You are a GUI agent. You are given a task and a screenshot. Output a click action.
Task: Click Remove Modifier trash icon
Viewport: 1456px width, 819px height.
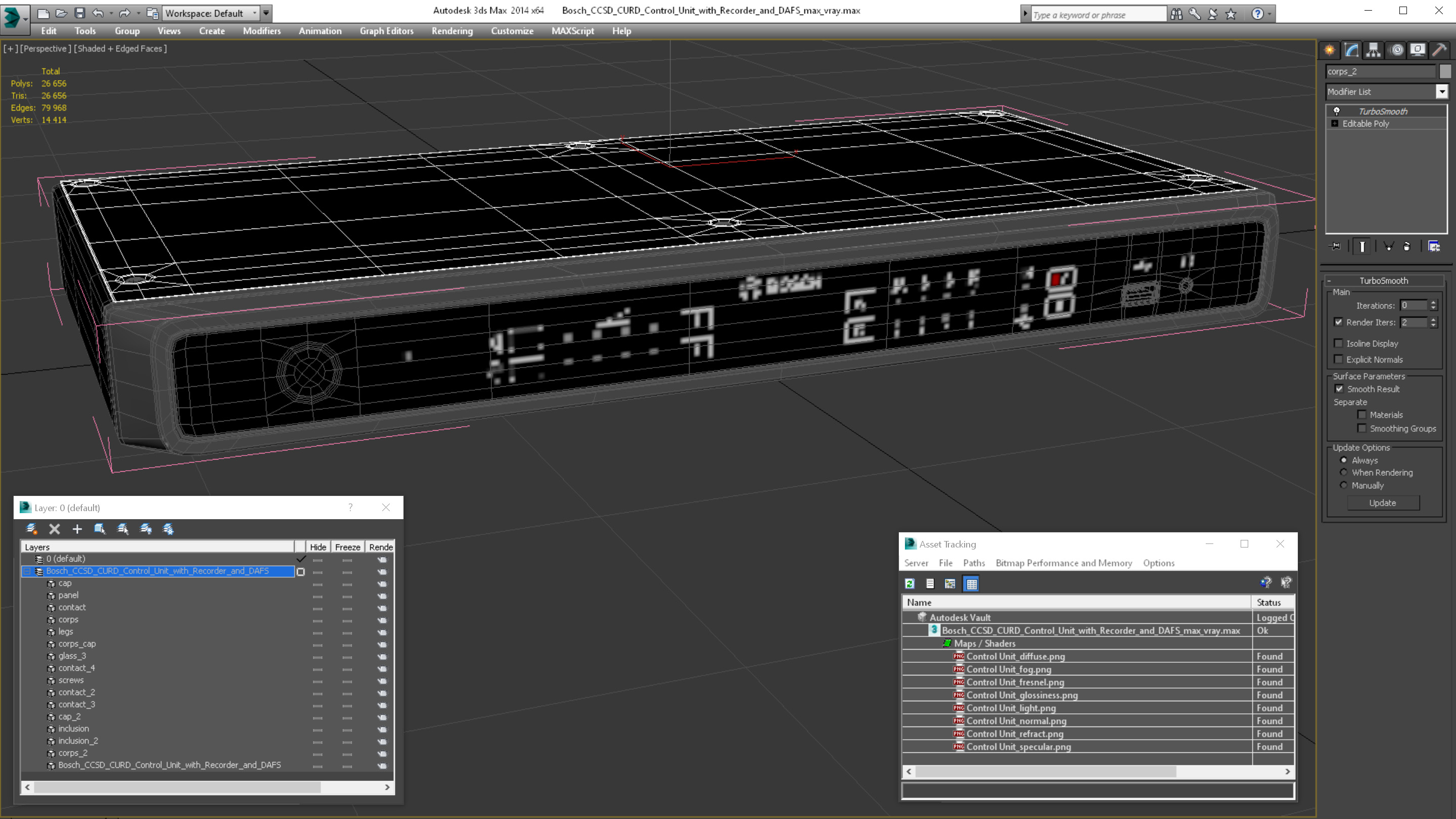[x=1407, y=246]
